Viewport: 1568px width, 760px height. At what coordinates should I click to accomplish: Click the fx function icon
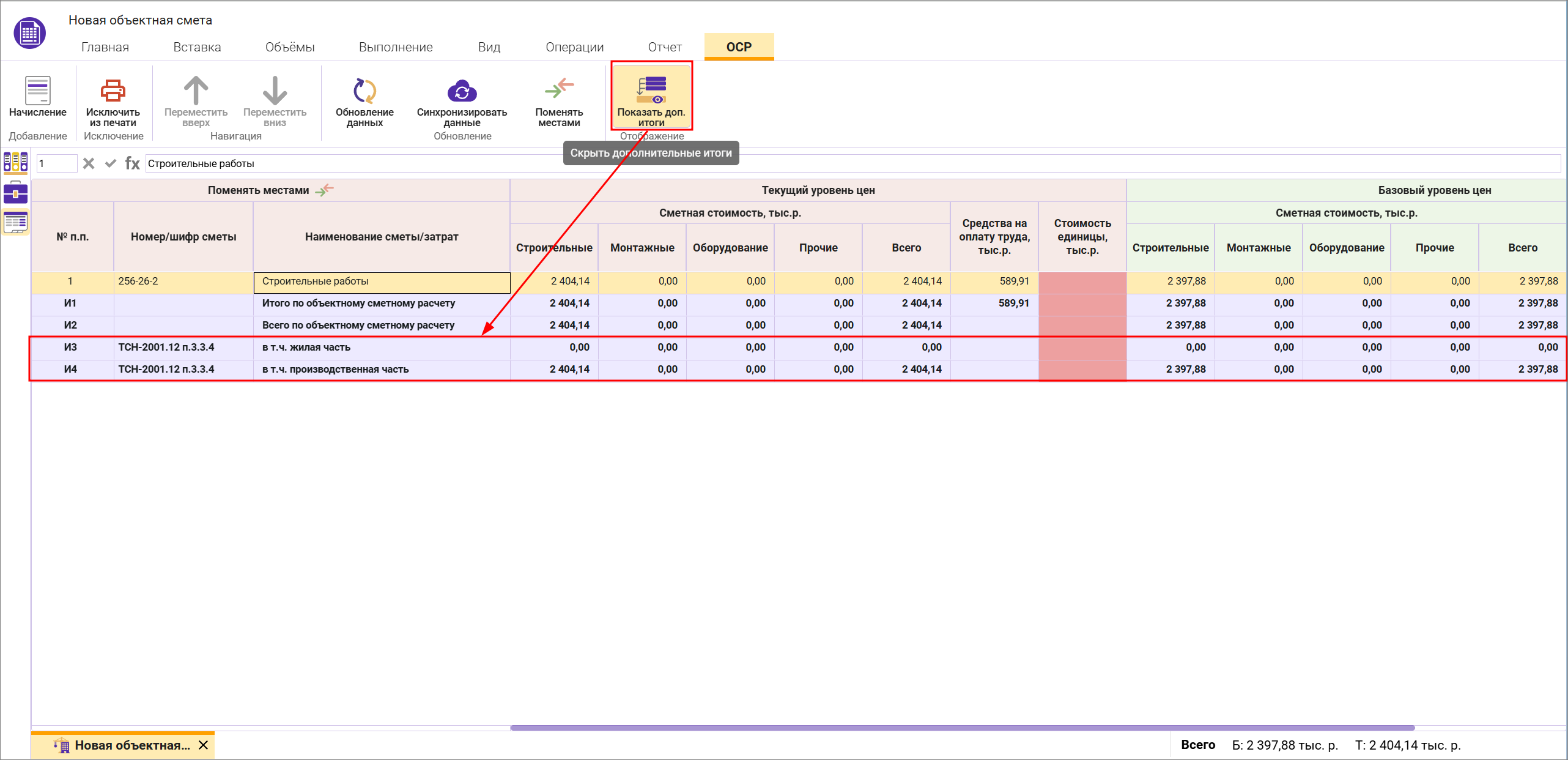click(x=132, y=163)
